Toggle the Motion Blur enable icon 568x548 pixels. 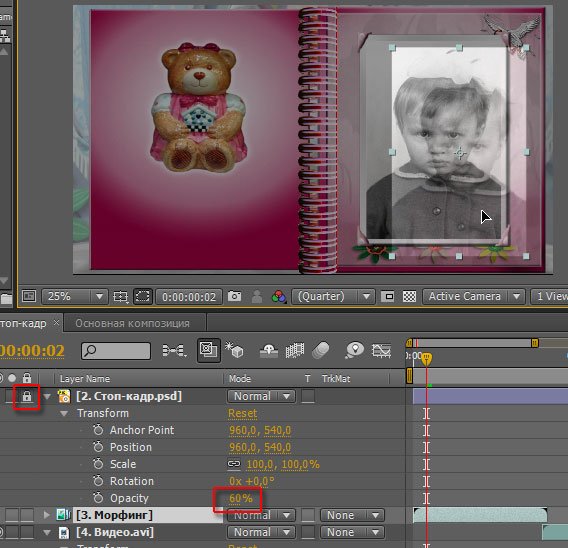point(320,351)
